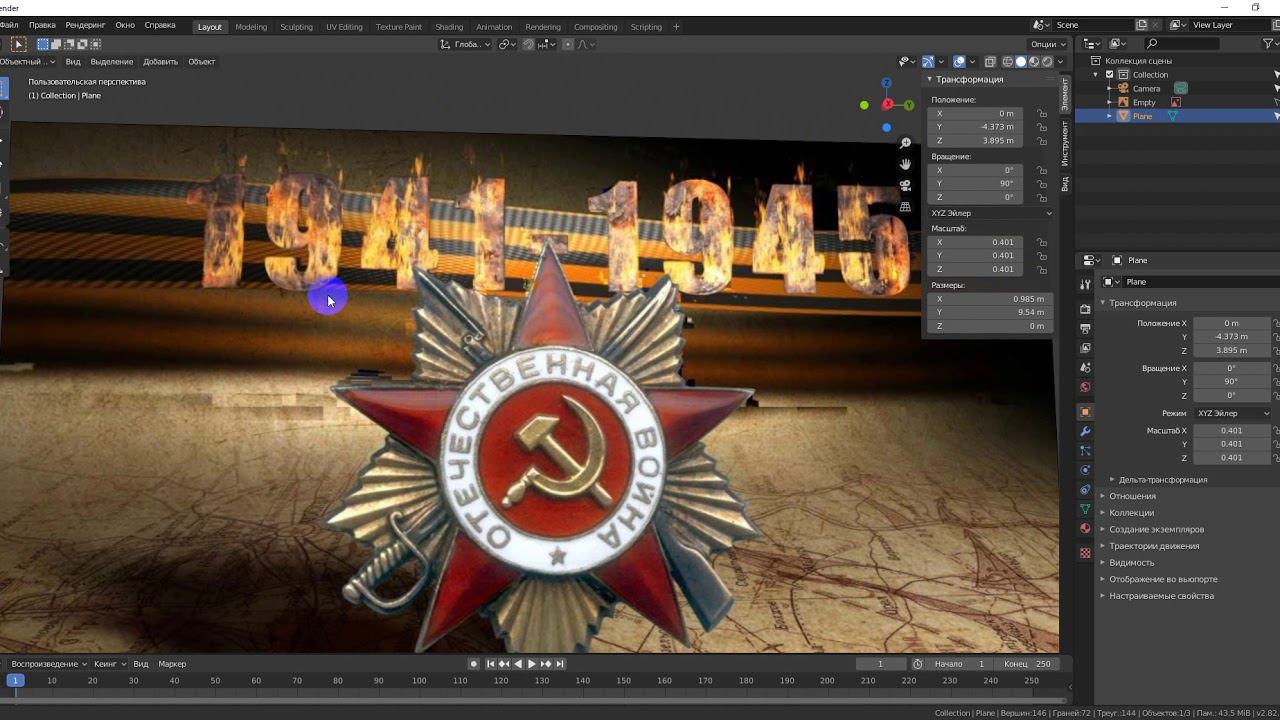Screen dimensions: 1280x720
Task: Open the Physics properties tab icon
Action: [x=1085, y=470]
